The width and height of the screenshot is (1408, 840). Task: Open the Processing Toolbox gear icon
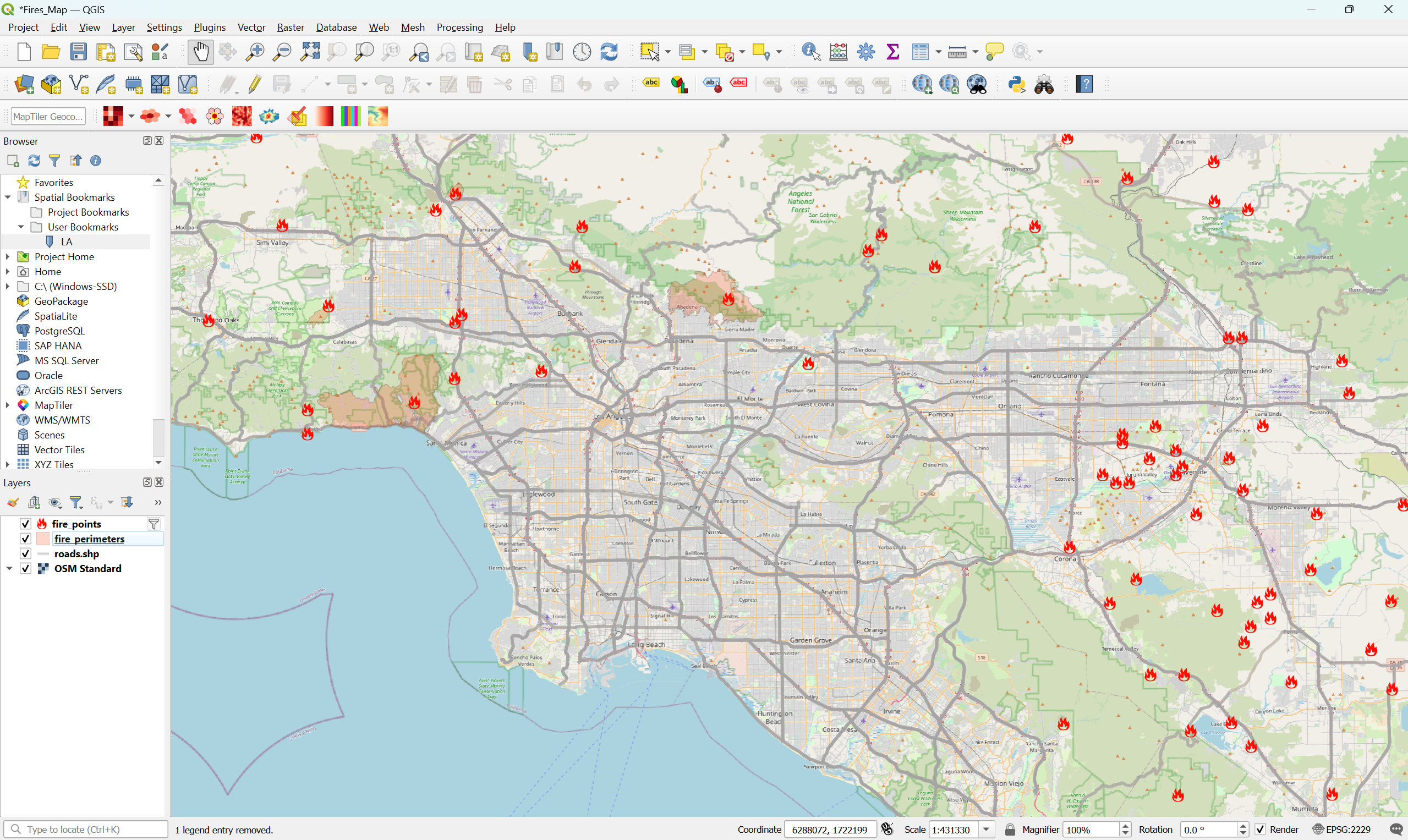(x=865, y=52)
